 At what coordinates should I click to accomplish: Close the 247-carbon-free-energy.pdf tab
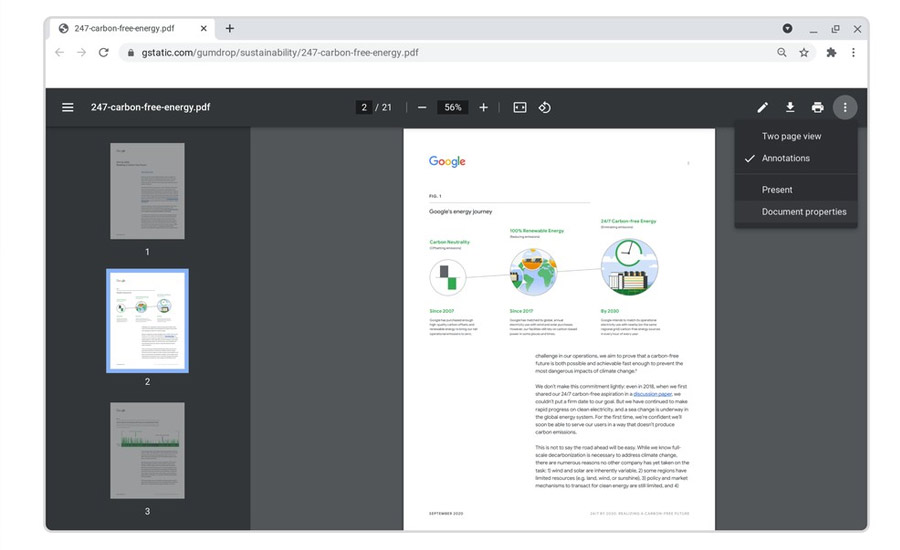204,28
